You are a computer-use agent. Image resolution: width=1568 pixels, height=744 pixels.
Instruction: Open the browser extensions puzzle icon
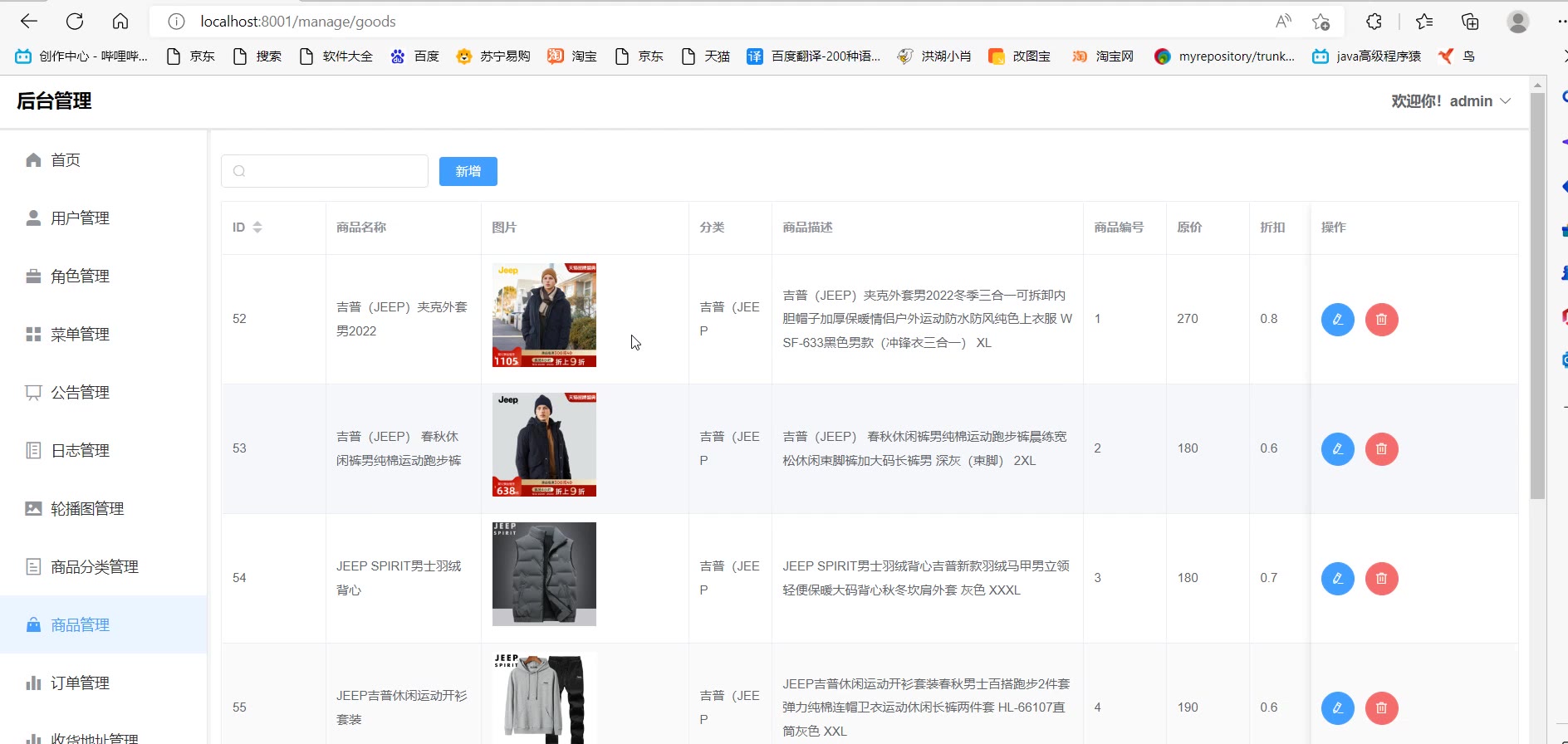pyautogui.click(x=1374, y=22)
